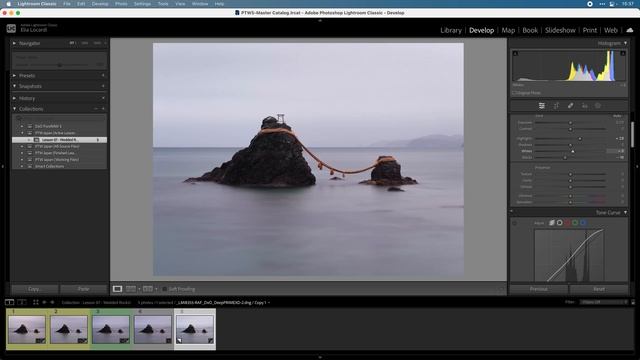Collapse the Tone Curve panel
This screenshot has width=640, height=360.
coord(625,213)
